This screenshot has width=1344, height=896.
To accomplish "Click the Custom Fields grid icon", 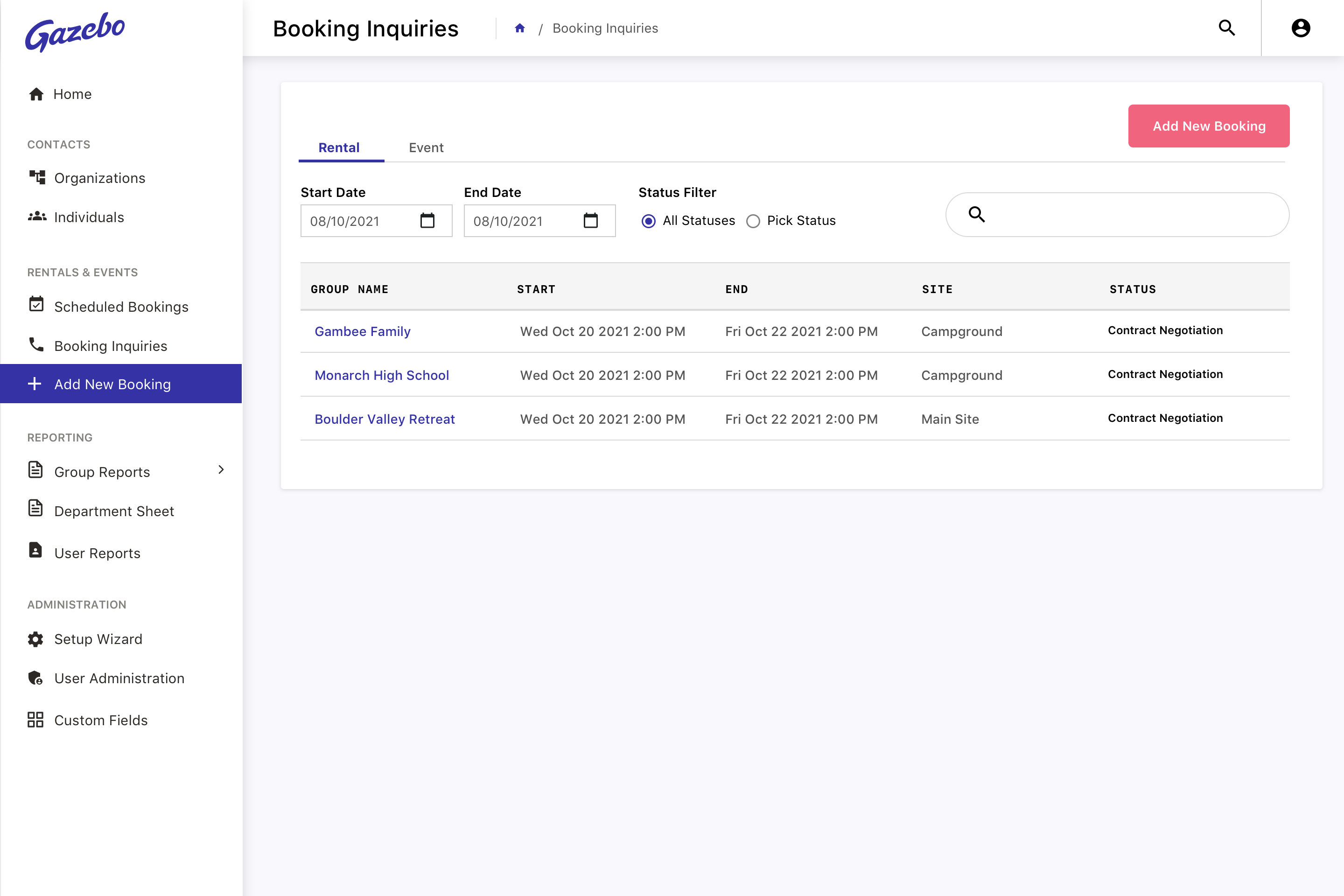I will (x=35, y=720).
